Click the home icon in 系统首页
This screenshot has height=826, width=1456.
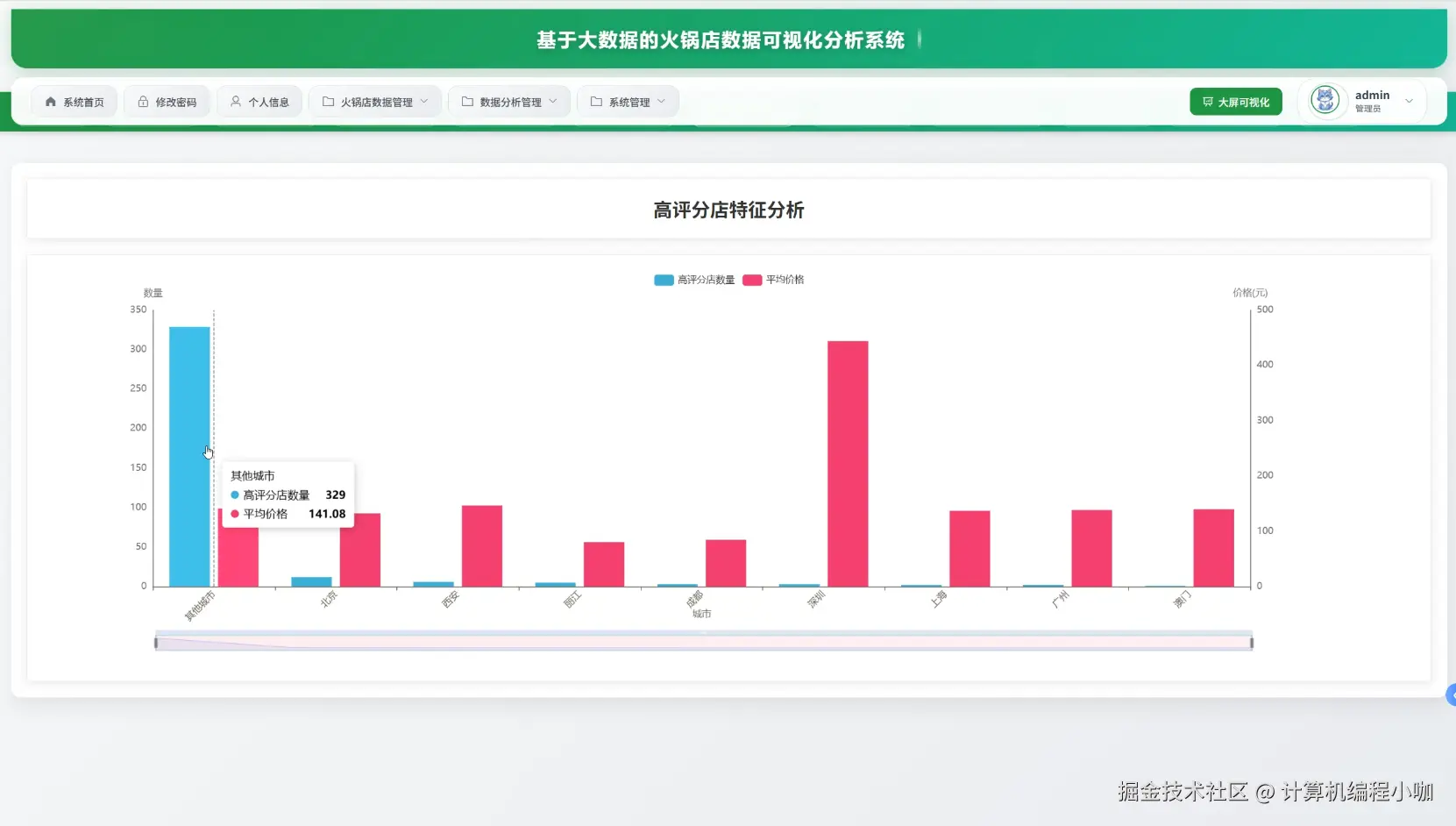[x=51, y=102]
